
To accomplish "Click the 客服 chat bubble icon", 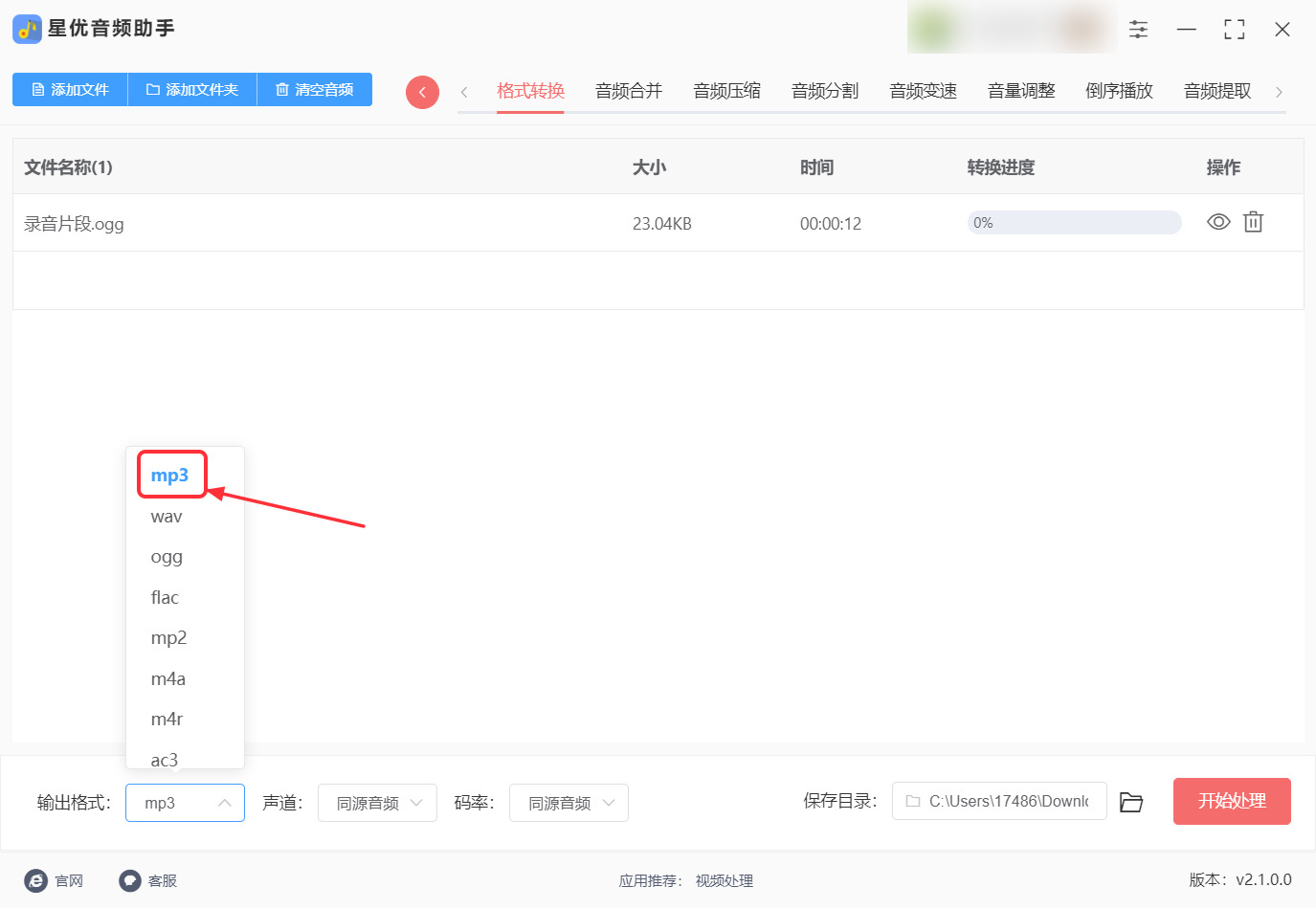I will coord(130,880).
